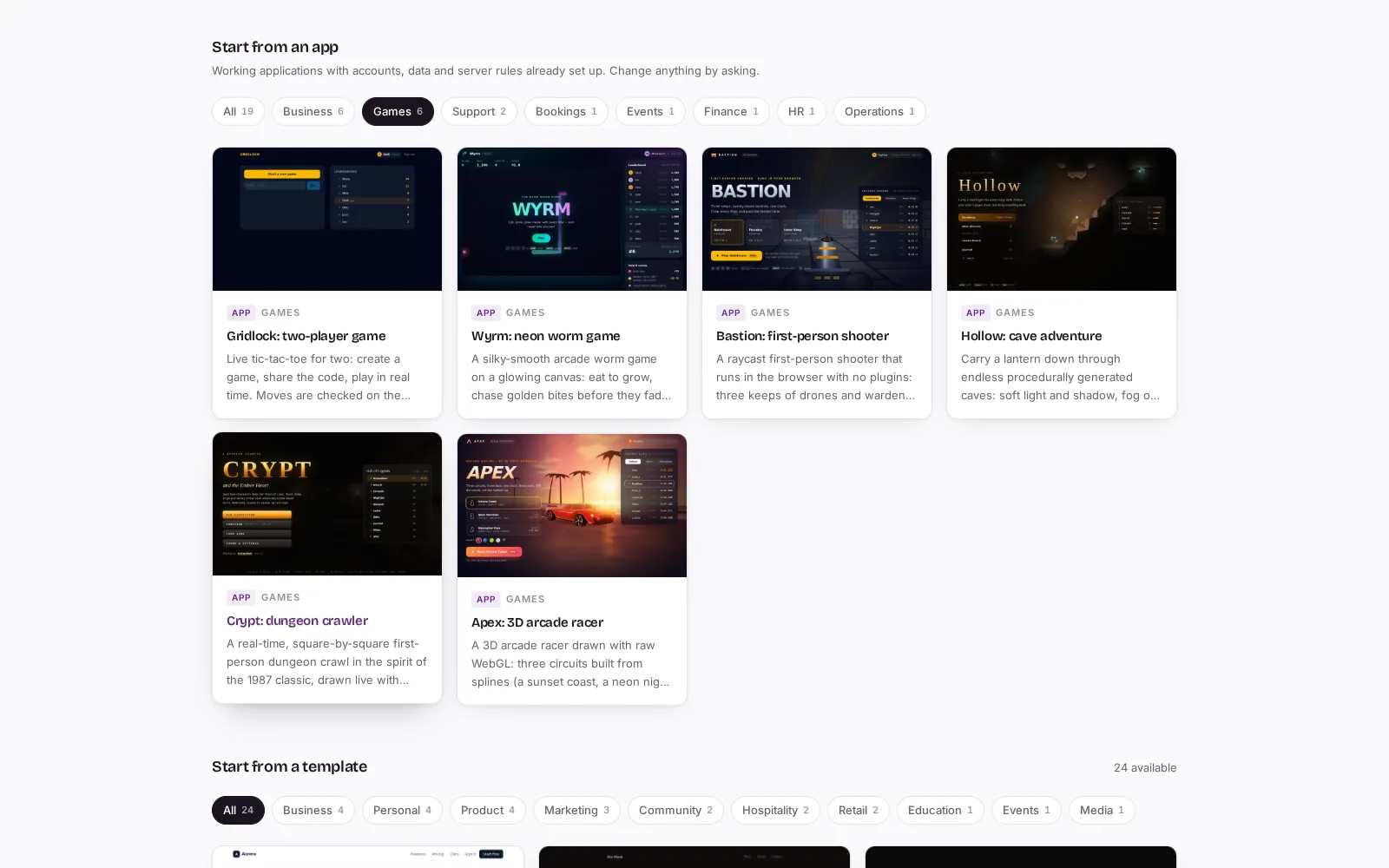Click the APP badge on Gridlock card
The height and width of the screenshot is (868, 1389).
point(241,312)
